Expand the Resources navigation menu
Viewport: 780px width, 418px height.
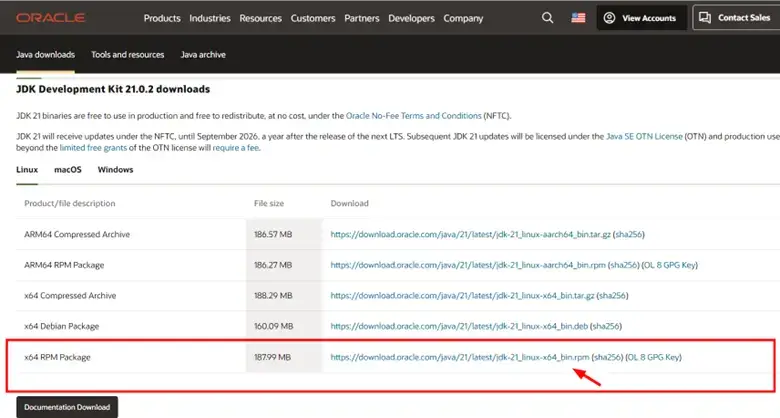[x=261, y=18]
